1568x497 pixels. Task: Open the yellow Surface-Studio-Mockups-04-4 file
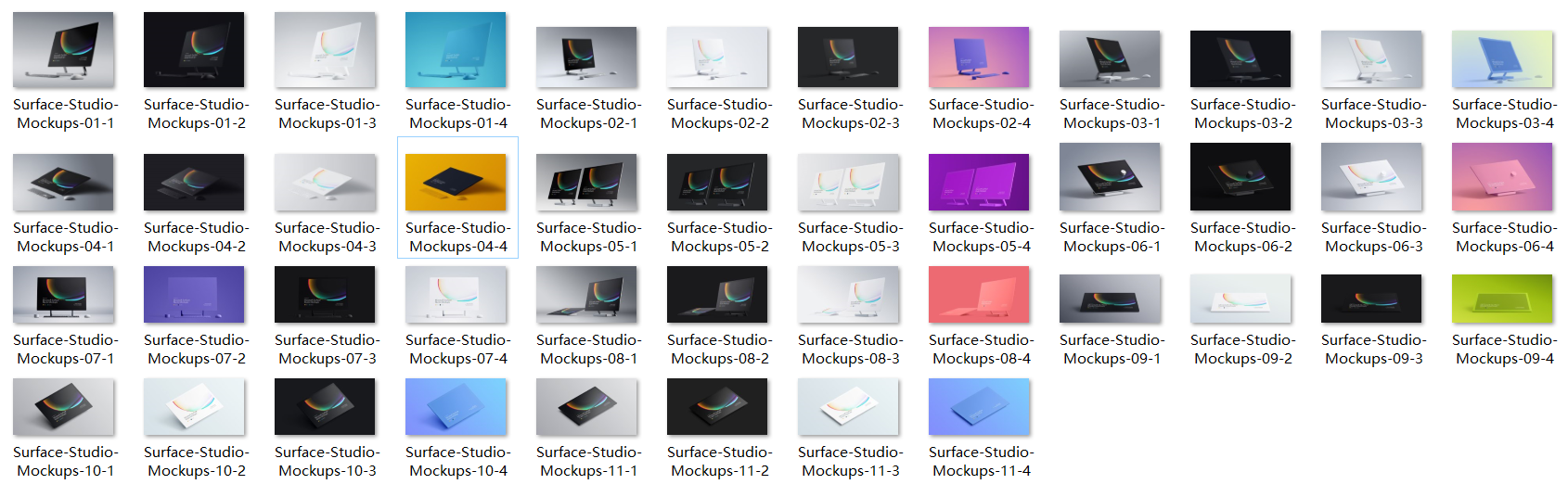pos(456,183)
